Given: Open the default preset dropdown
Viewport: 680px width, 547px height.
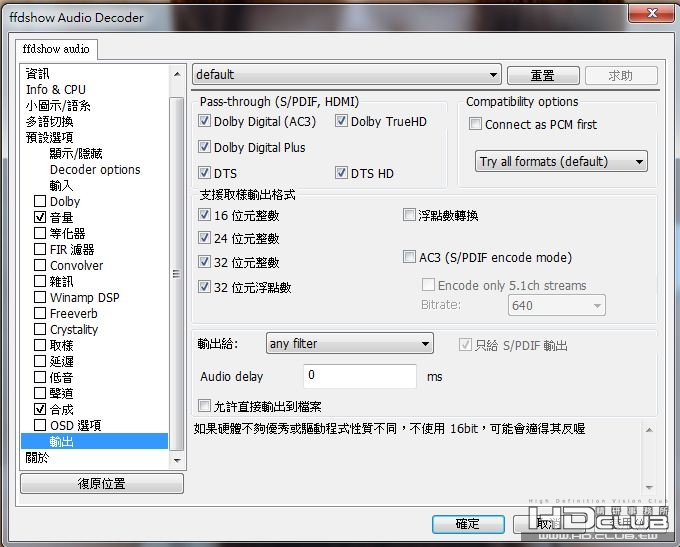Looking at the screenshot, I should [347, 75].
